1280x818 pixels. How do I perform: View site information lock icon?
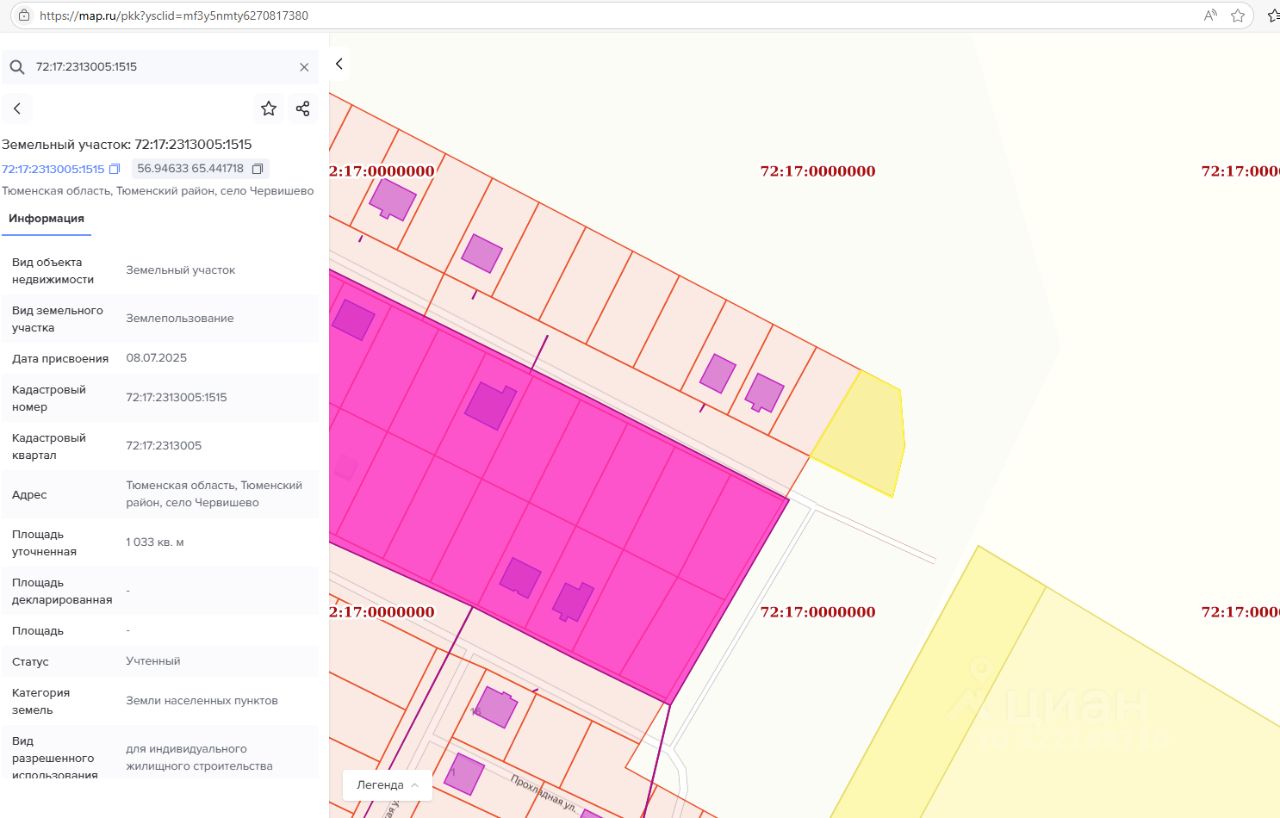pos(24,15)
